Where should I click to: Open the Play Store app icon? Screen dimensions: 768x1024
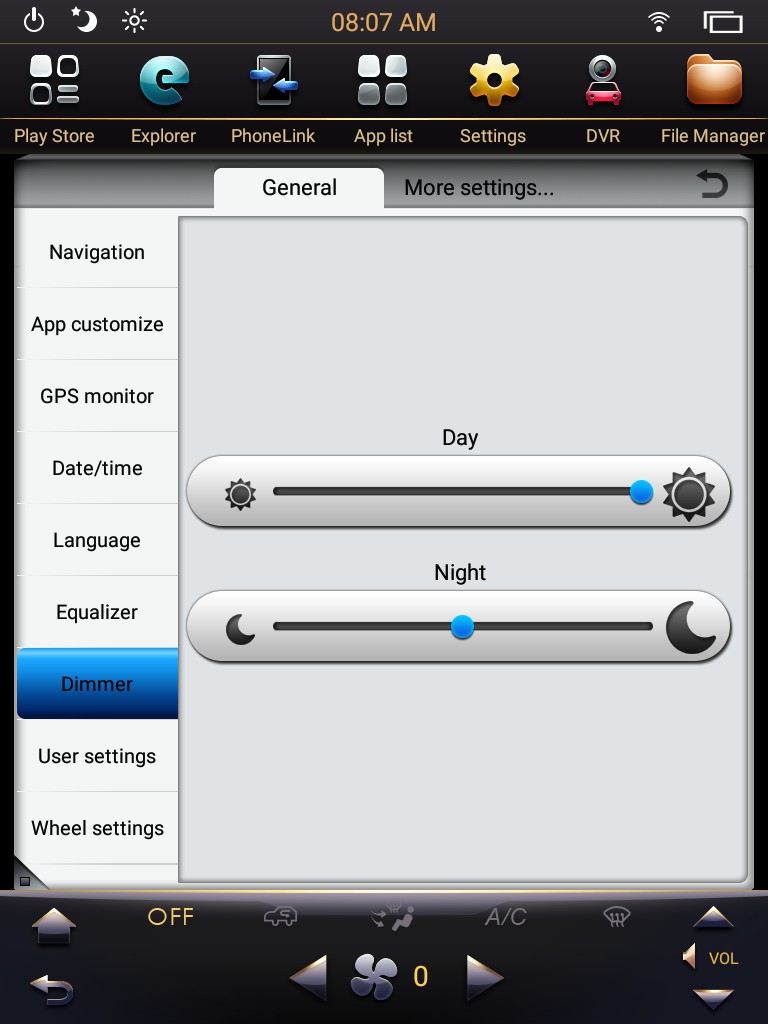click(x=55, y=80)
